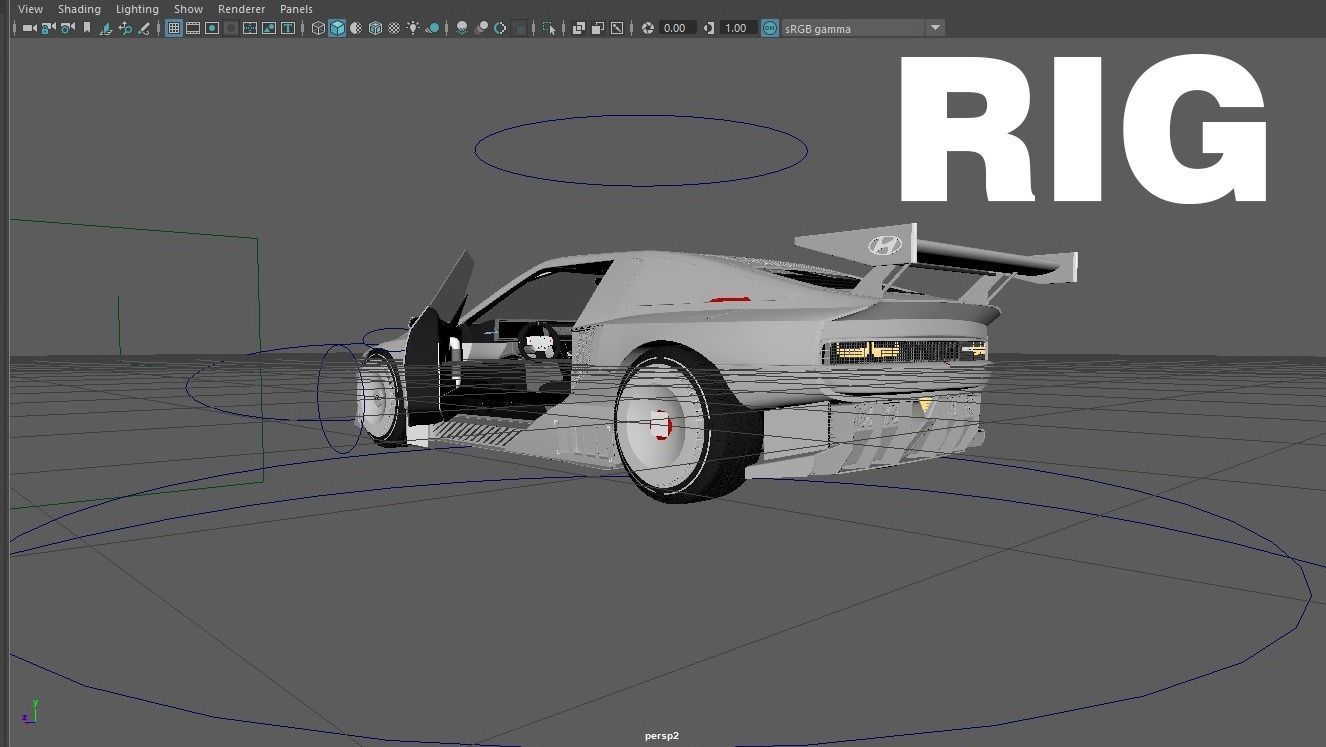The width and height of the screenshot is (1326, 747).
Task: Select Smooth Shade All cube icon
Action: pos(337,28)
